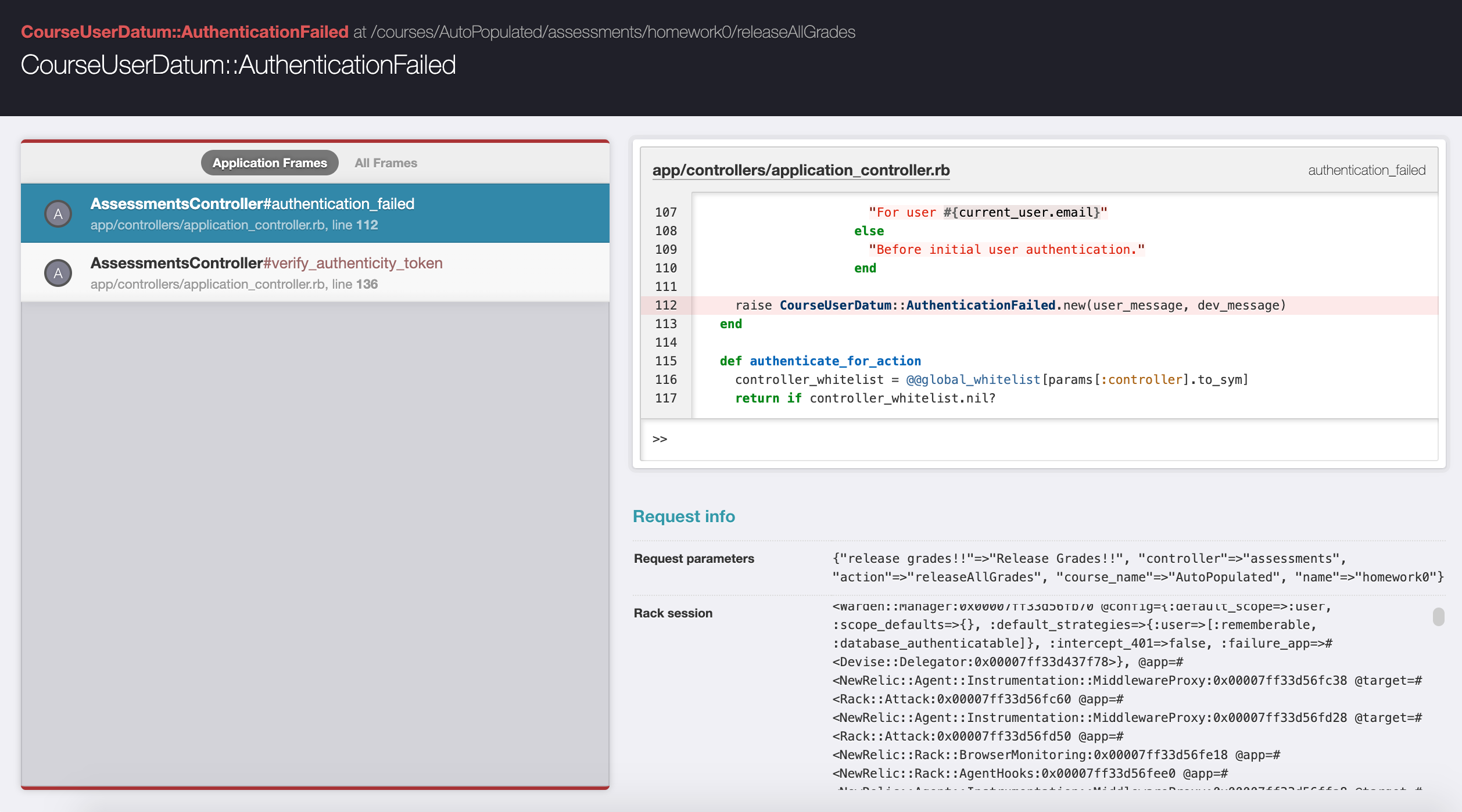Click the highlighted raise line 112
Image resolution: width=1462 pixels, height=812 pixels.
coord(1010,306)
